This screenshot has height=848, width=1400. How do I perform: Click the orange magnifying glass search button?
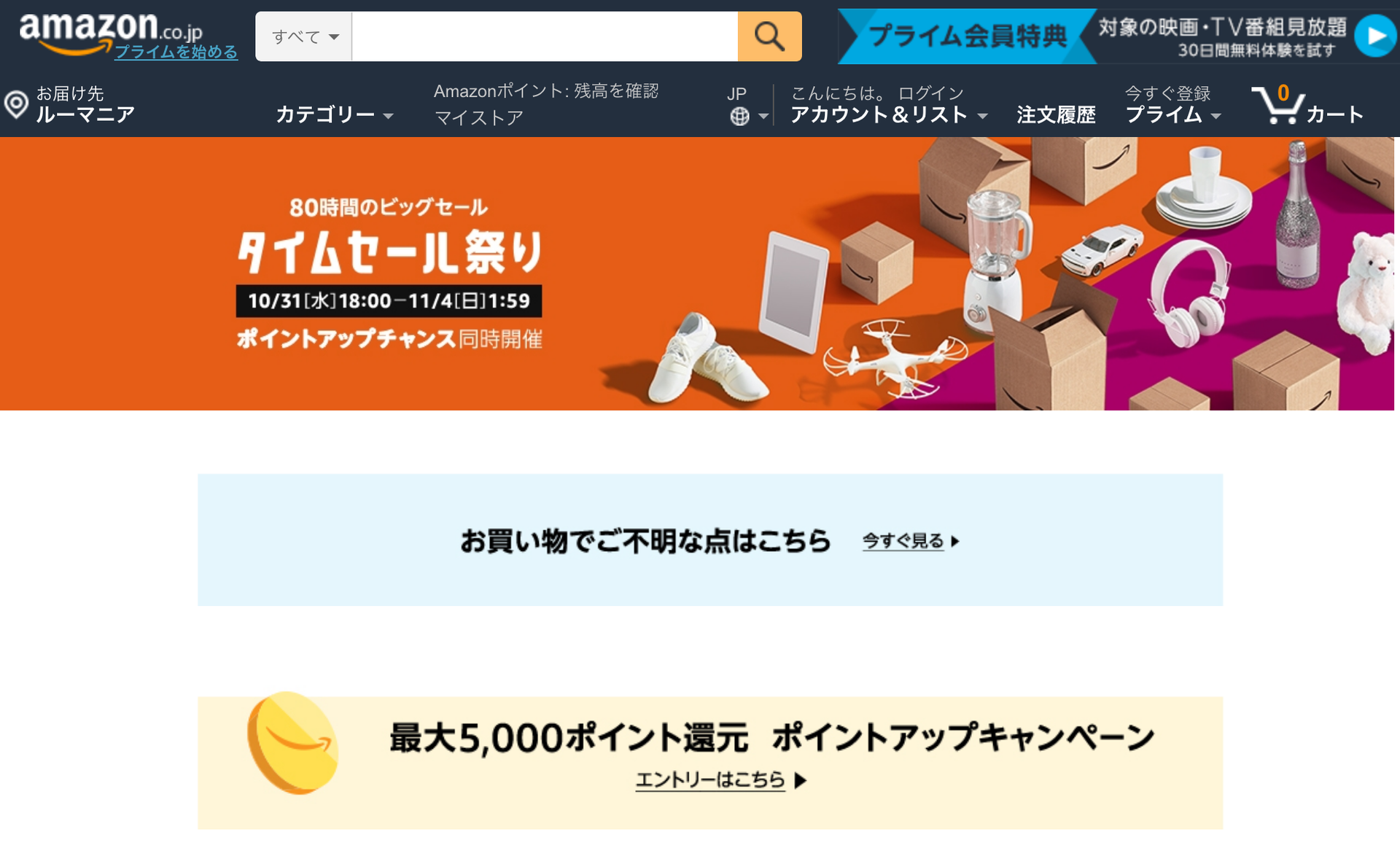click(x=769, y=36)
